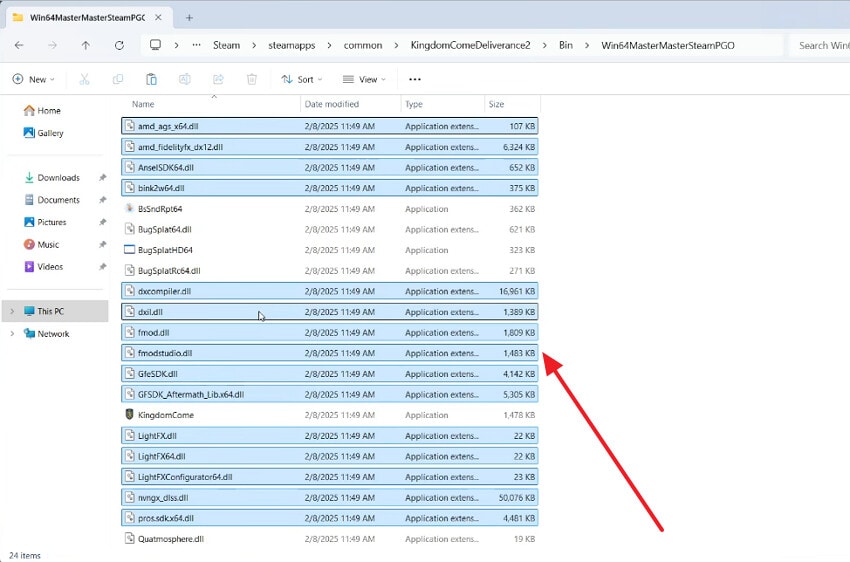Open Videos quick access folder

pos(43,267)
